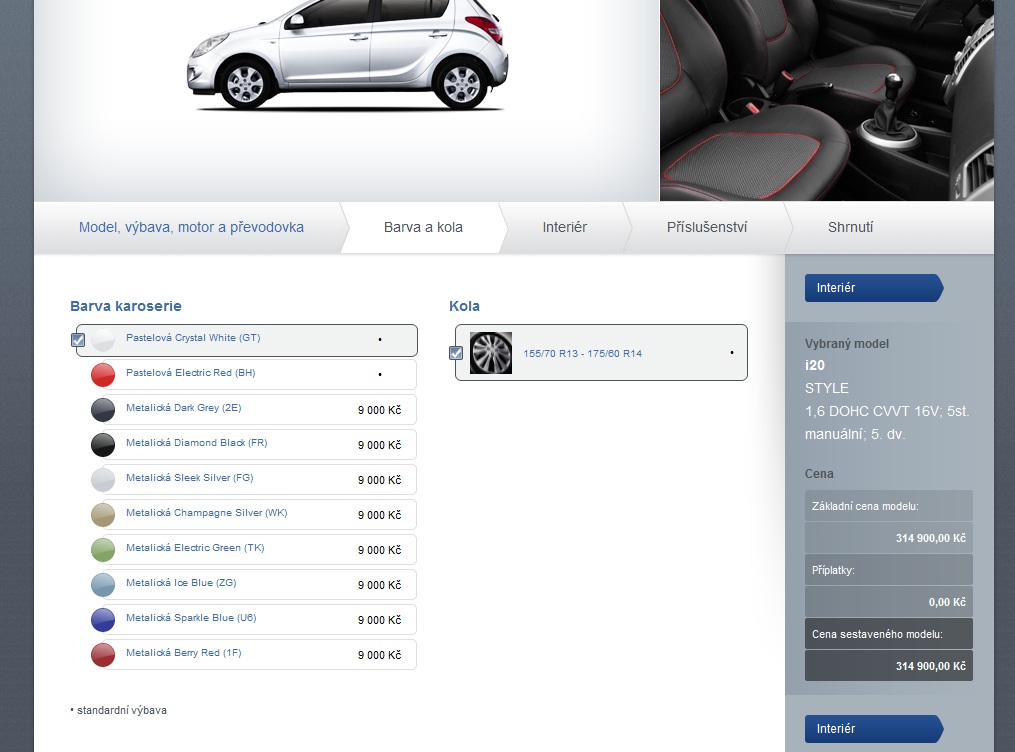This screenshot has height=752, width=1015.
Task: Click the alloy wheel thumbnail image
Action: tap(491, 353)
